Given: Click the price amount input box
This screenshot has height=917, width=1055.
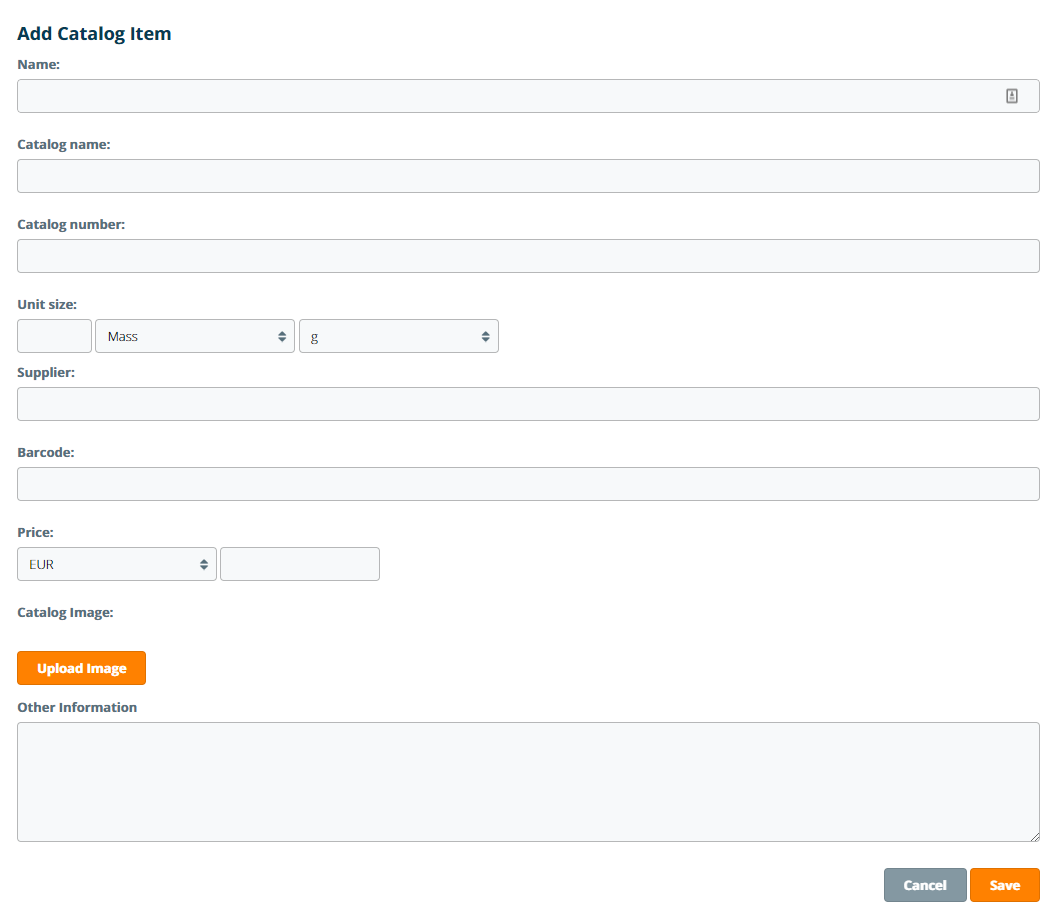Looking at the screenshot, I should coord(300,564).
